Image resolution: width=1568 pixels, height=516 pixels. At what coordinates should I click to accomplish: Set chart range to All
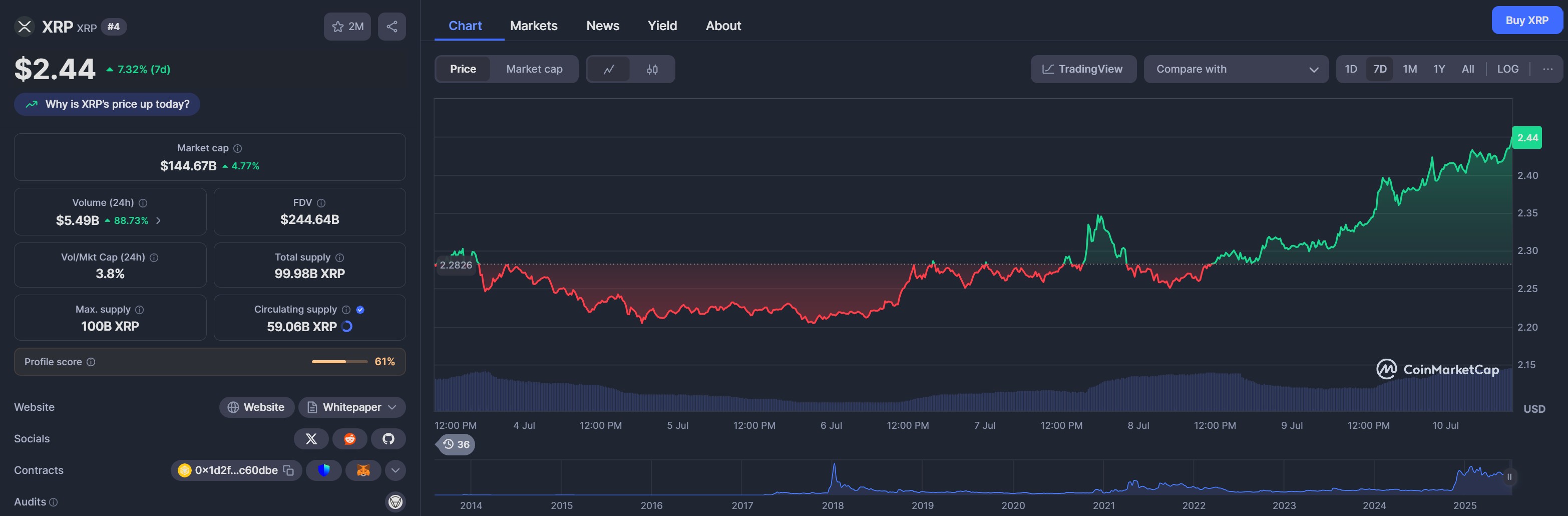(1468, 70)
